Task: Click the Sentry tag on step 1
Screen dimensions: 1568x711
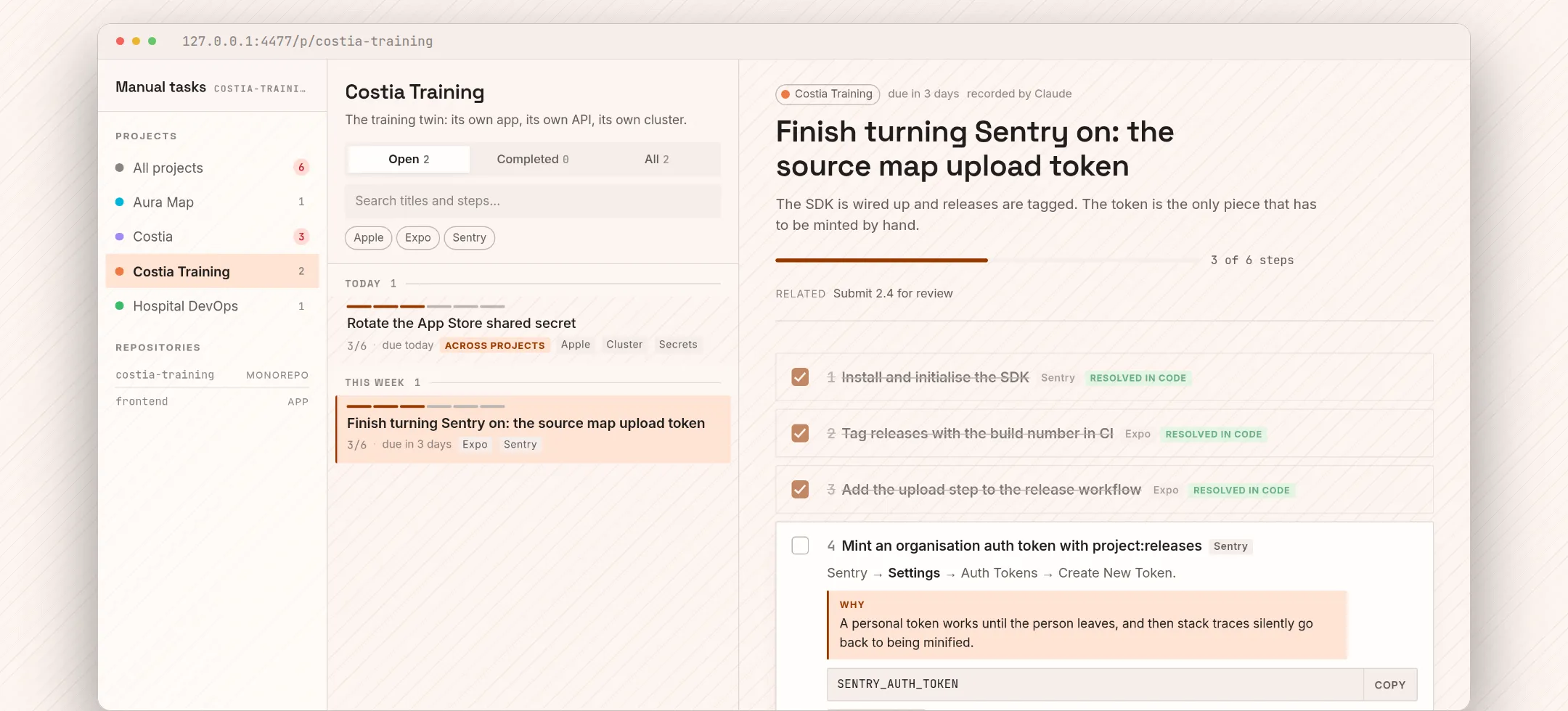Action: [1058, 378]
